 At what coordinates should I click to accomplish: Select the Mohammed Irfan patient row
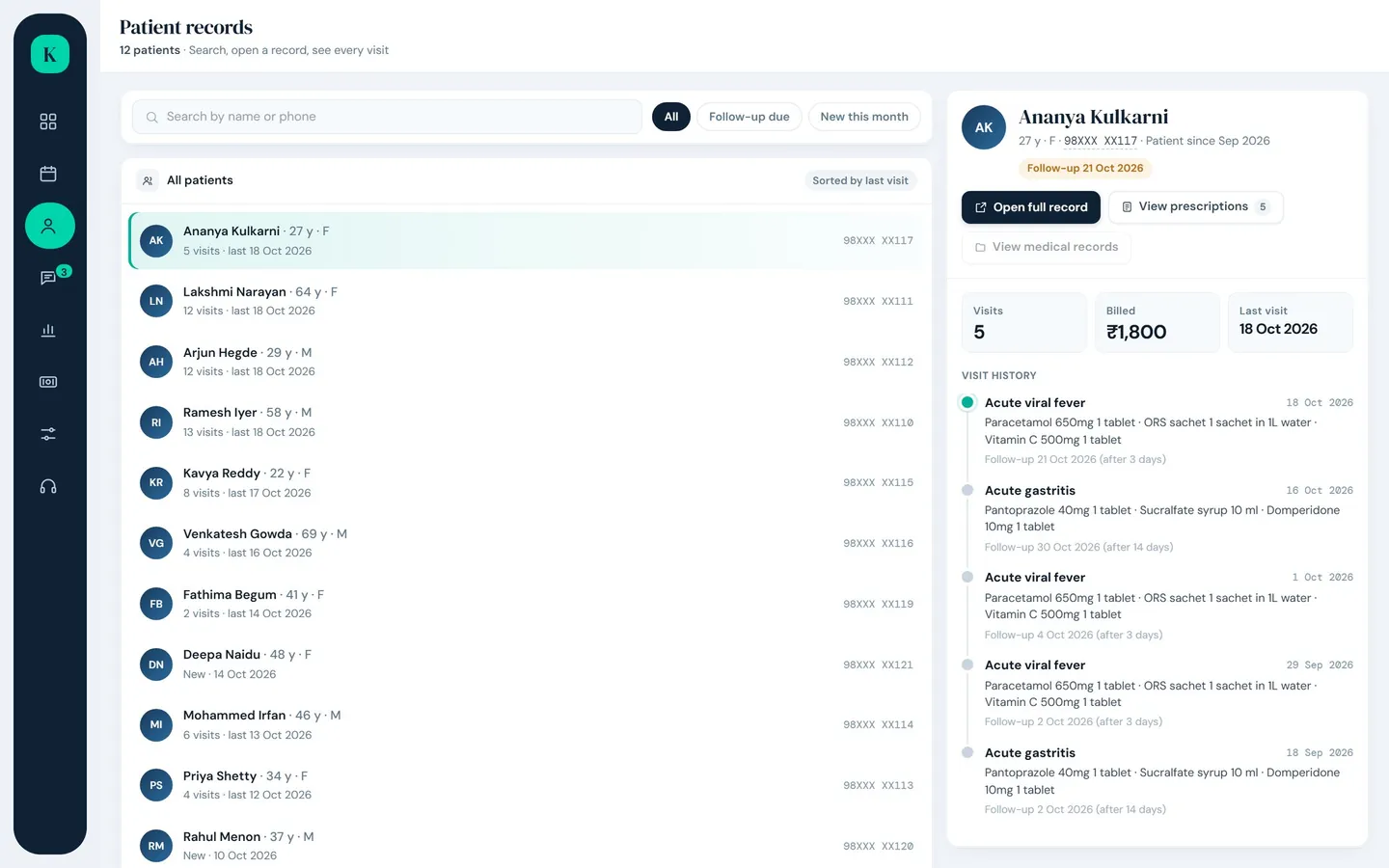(527, 724)
